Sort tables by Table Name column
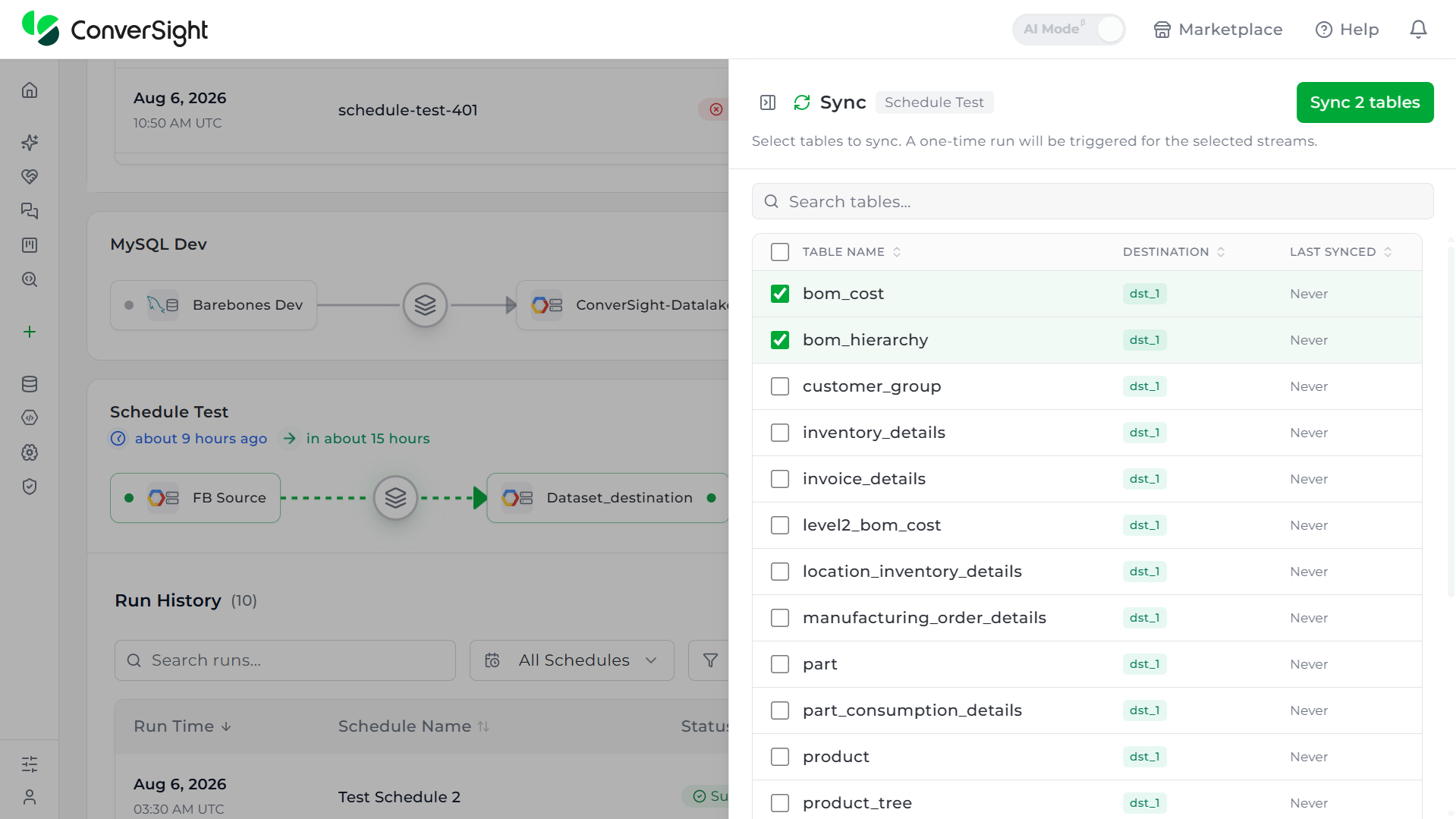This screenshot has height=819, width=1456. 851,252
